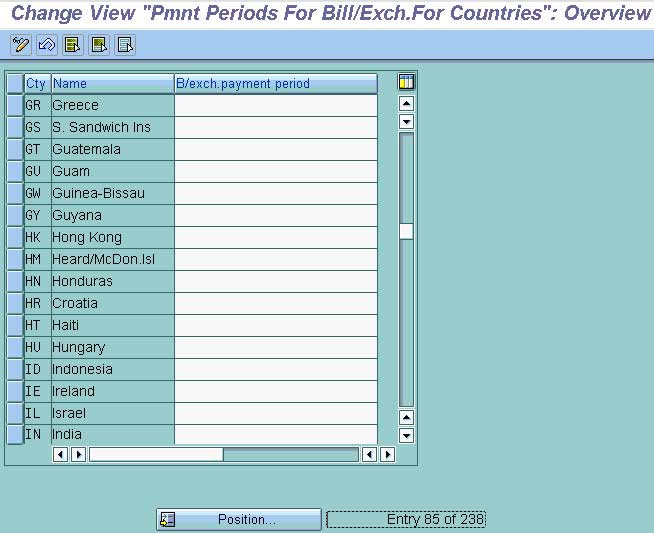The height and width of the screenshot is (533, 654).
Task: Click the 'HK' country code cell
Action: click(x=38, y=237)
